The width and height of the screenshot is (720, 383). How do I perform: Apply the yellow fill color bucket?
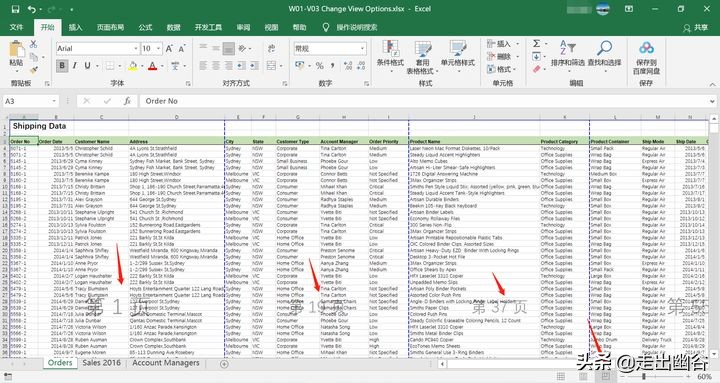[x=133, y=66]
